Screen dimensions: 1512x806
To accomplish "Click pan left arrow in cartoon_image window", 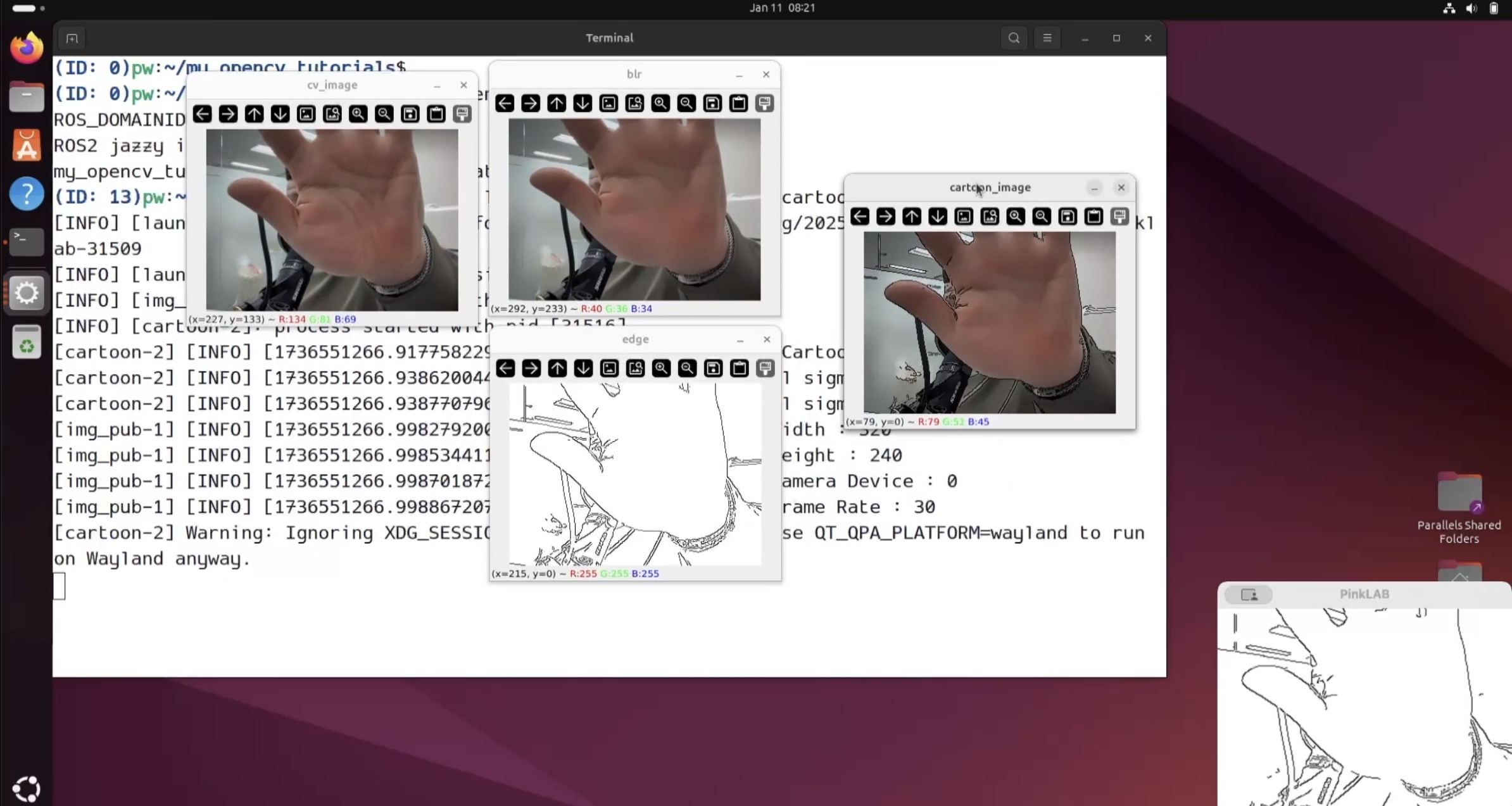I will tap(860, 217).
